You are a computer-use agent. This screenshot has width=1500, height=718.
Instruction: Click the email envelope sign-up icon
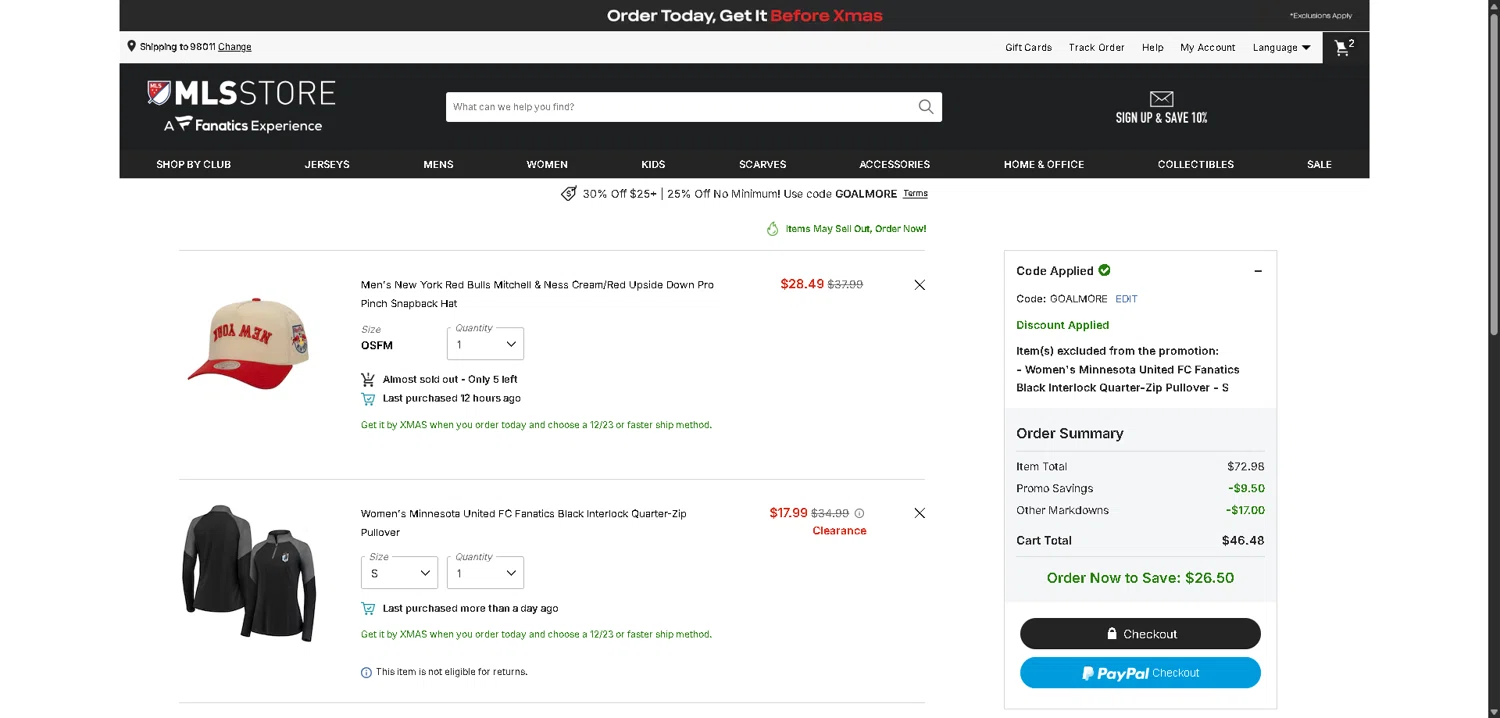[1161, 98]
